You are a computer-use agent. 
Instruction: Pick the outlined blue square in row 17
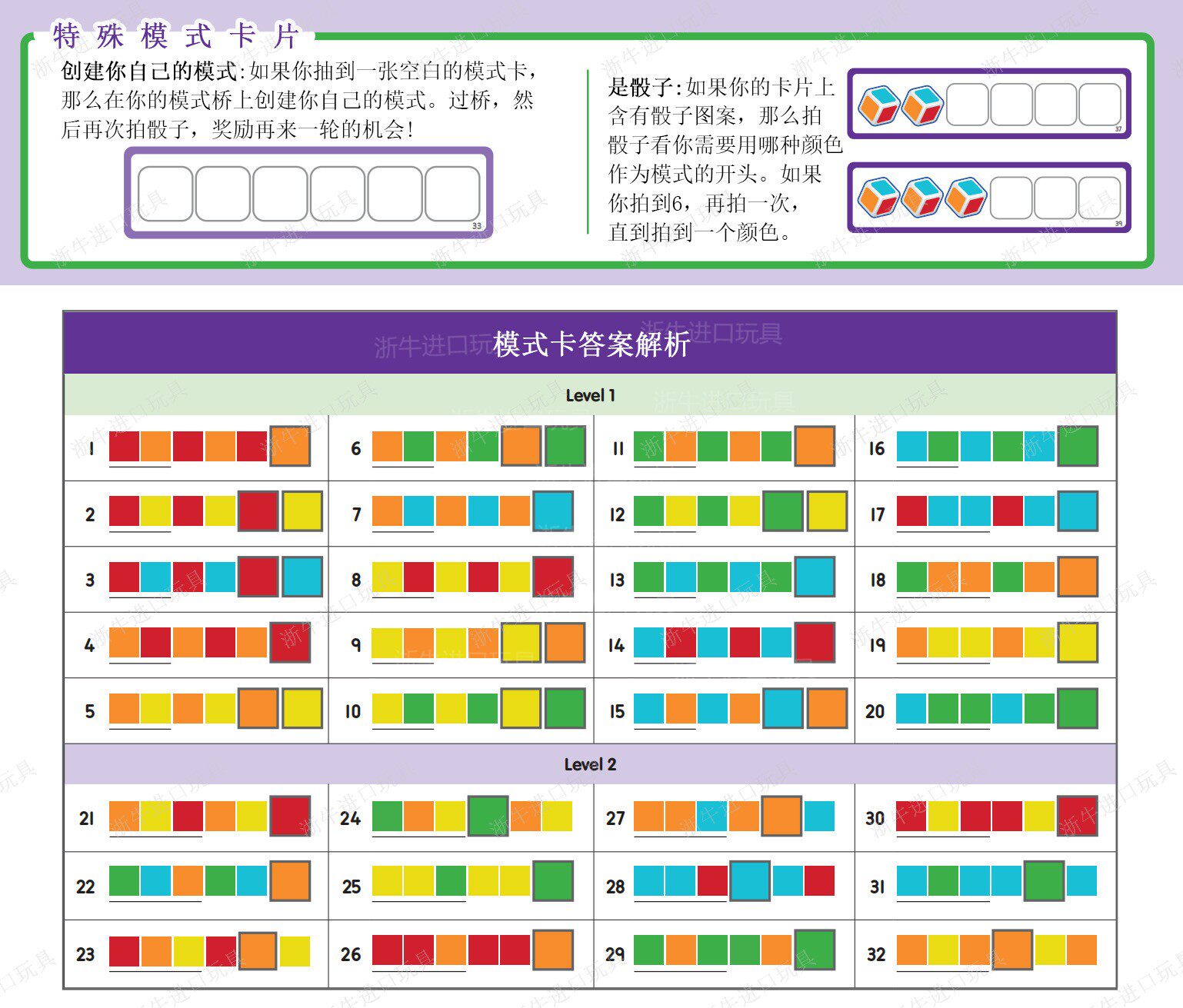tap(1078, 511)
